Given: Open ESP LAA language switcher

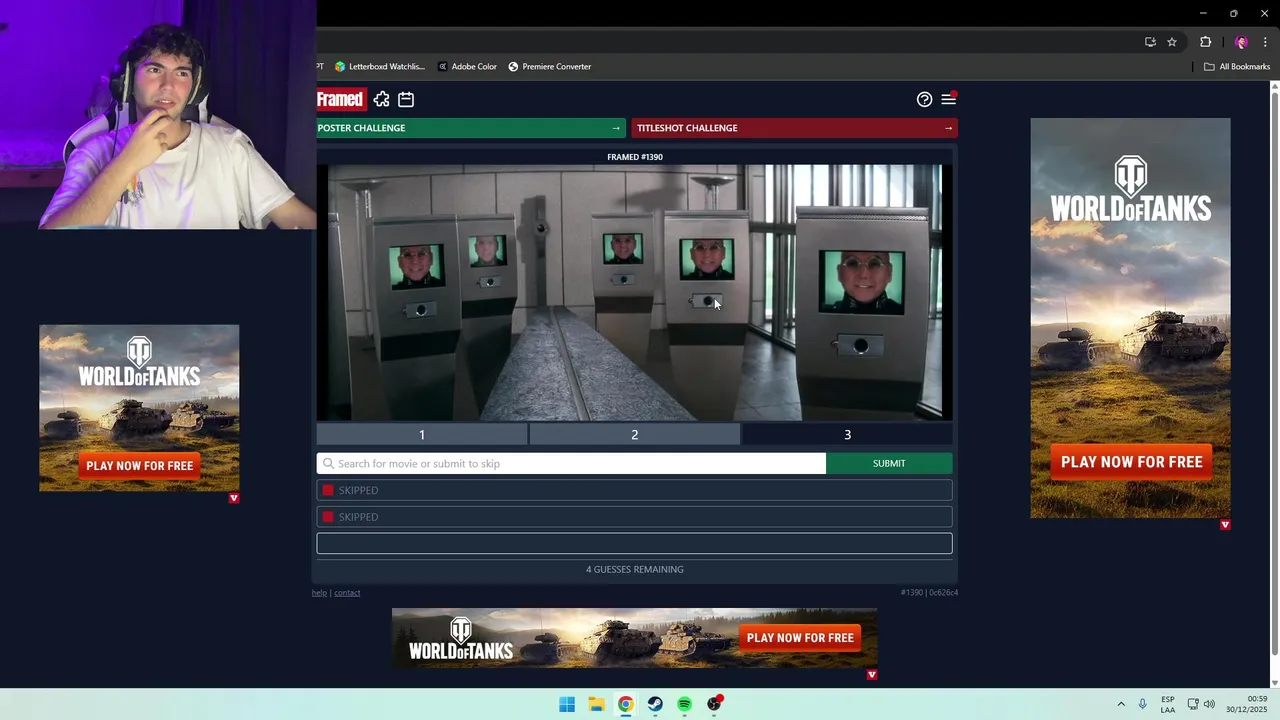Looking at the screenshot, I should point(1168,704).
